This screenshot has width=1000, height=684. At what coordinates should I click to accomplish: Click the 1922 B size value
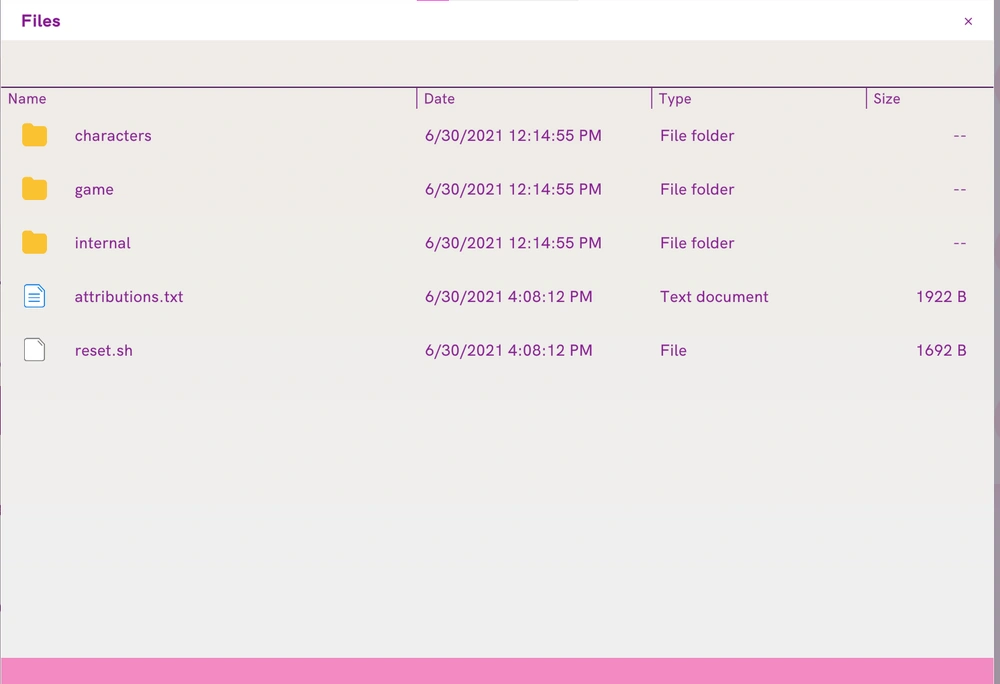pyautogui.click(x=941, y=296)
